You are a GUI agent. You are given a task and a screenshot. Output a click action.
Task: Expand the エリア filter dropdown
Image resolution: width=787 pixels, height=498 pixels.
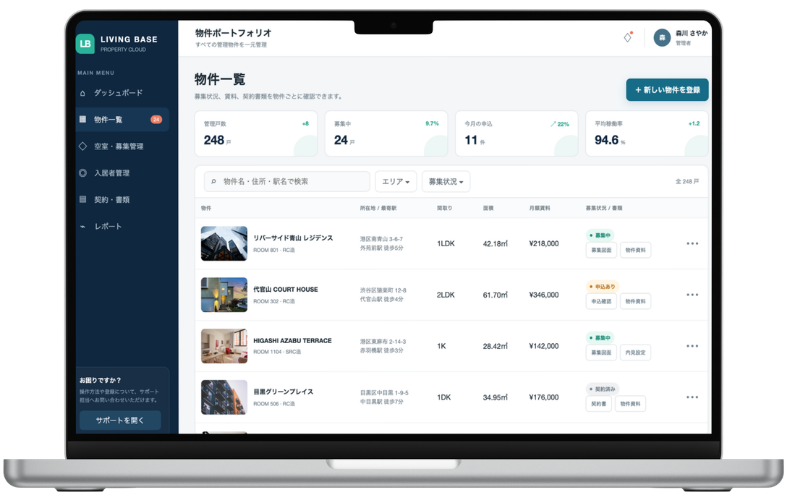point(396,182)
